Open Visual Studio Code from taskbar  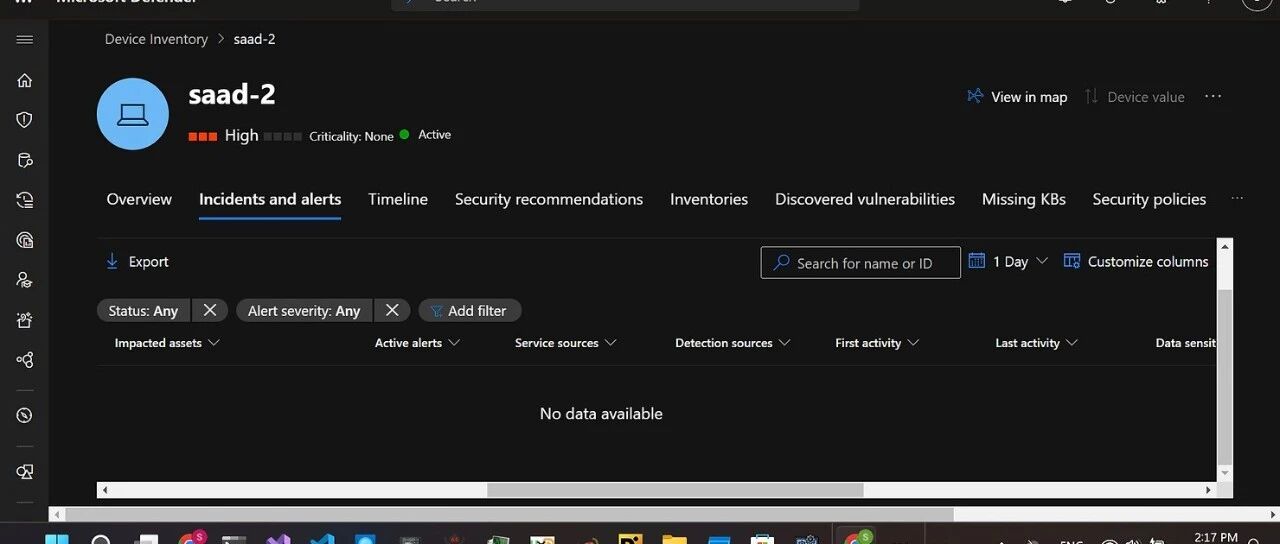(x=321, y=540)
